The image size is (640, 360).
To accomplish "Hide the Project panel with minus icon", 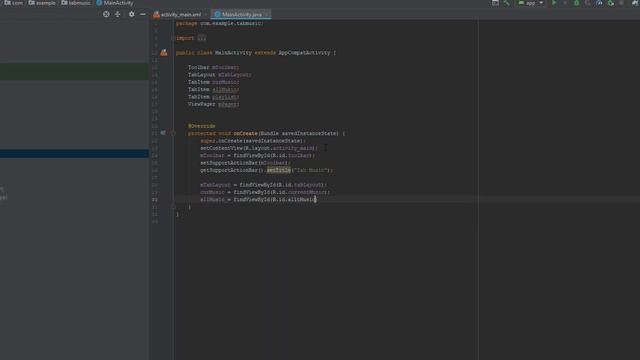I will [x=142, y=14].
